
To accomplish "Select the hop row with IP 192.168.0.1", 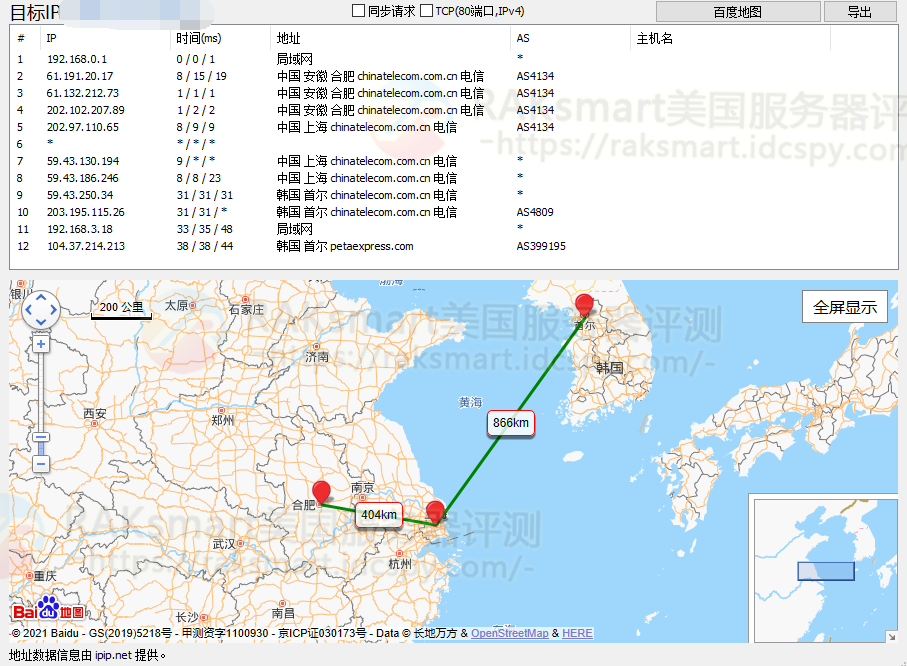I will tap(454, 59).
